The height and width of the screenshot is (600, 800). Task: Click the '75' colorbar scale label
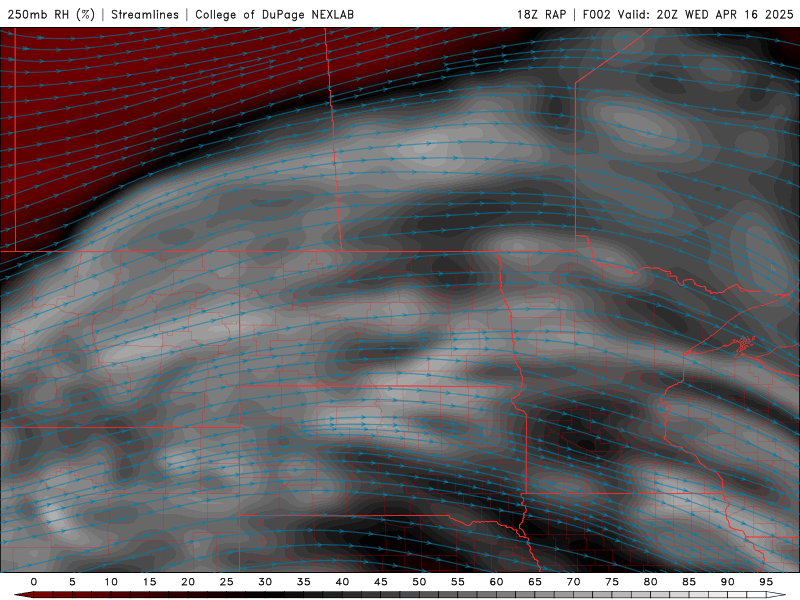pos(612,582)
